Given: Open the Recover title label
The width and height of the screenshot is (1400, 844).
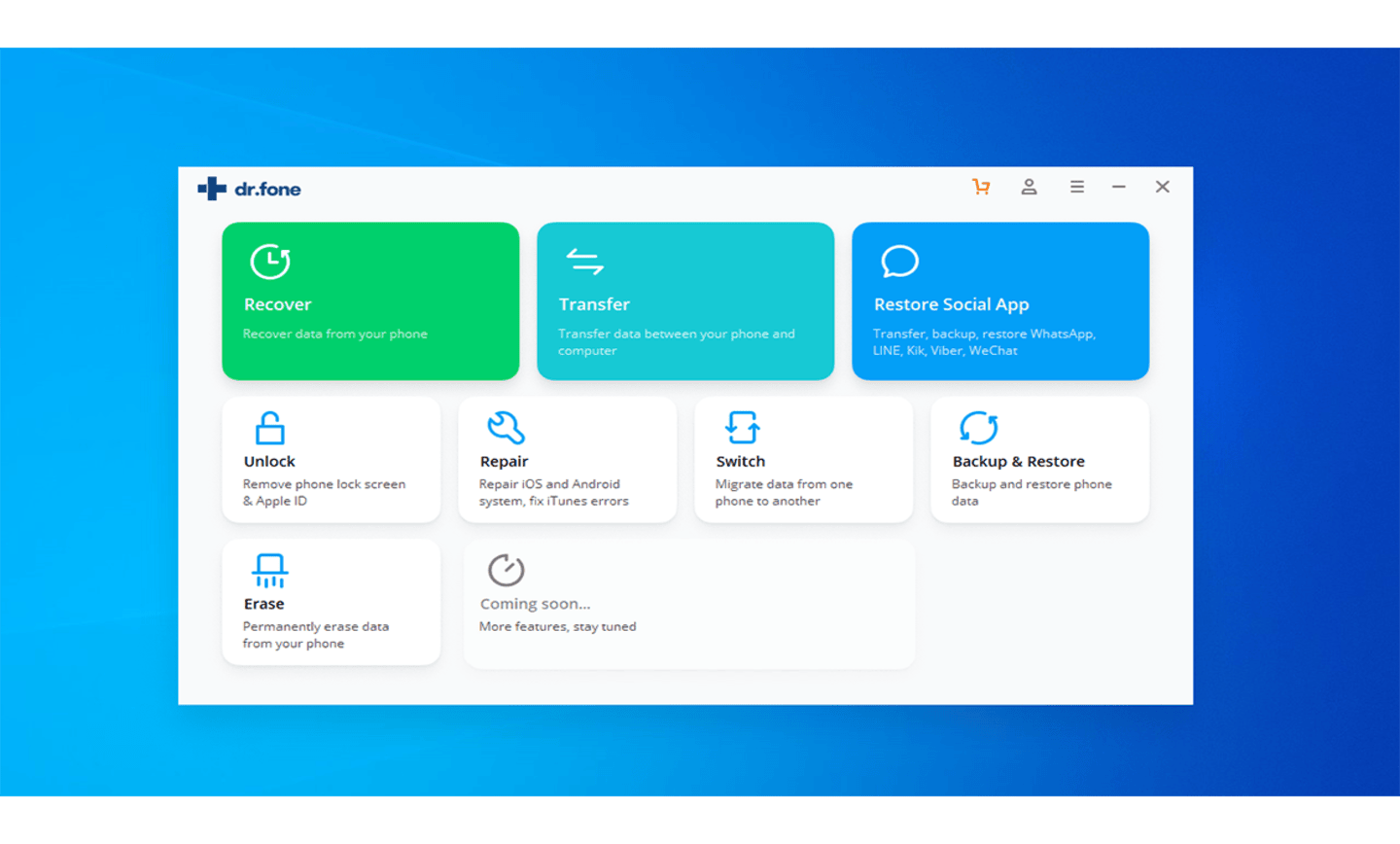Looking at the screenshot, I should pyautogui.click(x=277, y=304).
